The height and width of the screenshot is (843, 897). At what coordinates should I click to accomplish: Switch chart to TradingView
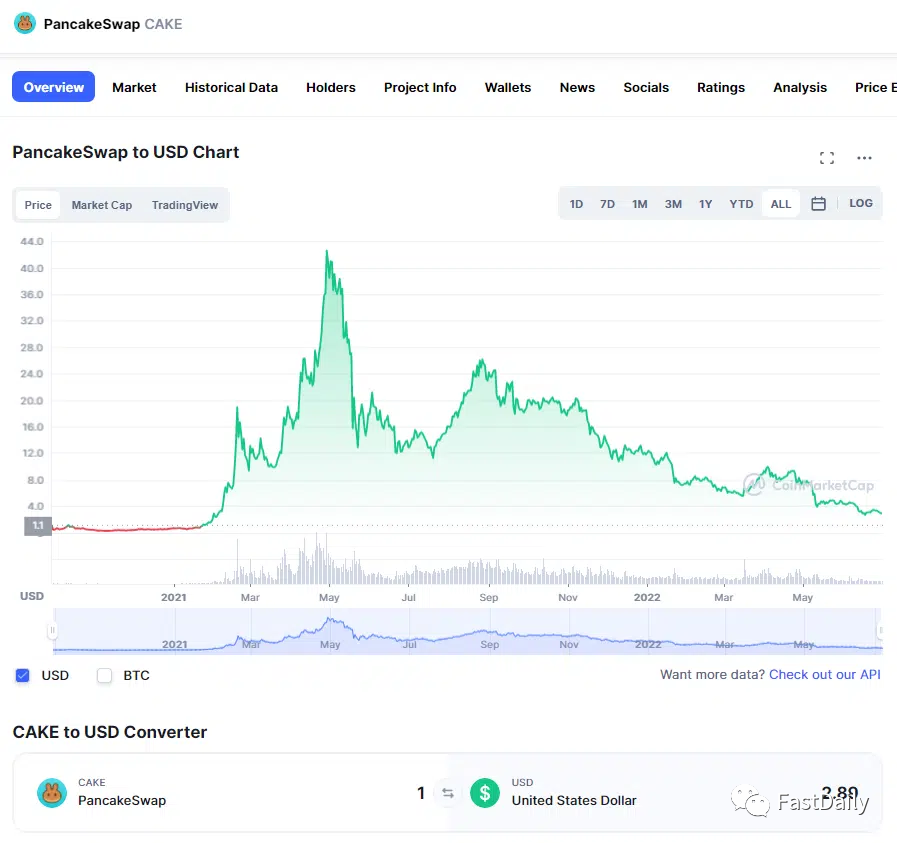coord(185,205)
